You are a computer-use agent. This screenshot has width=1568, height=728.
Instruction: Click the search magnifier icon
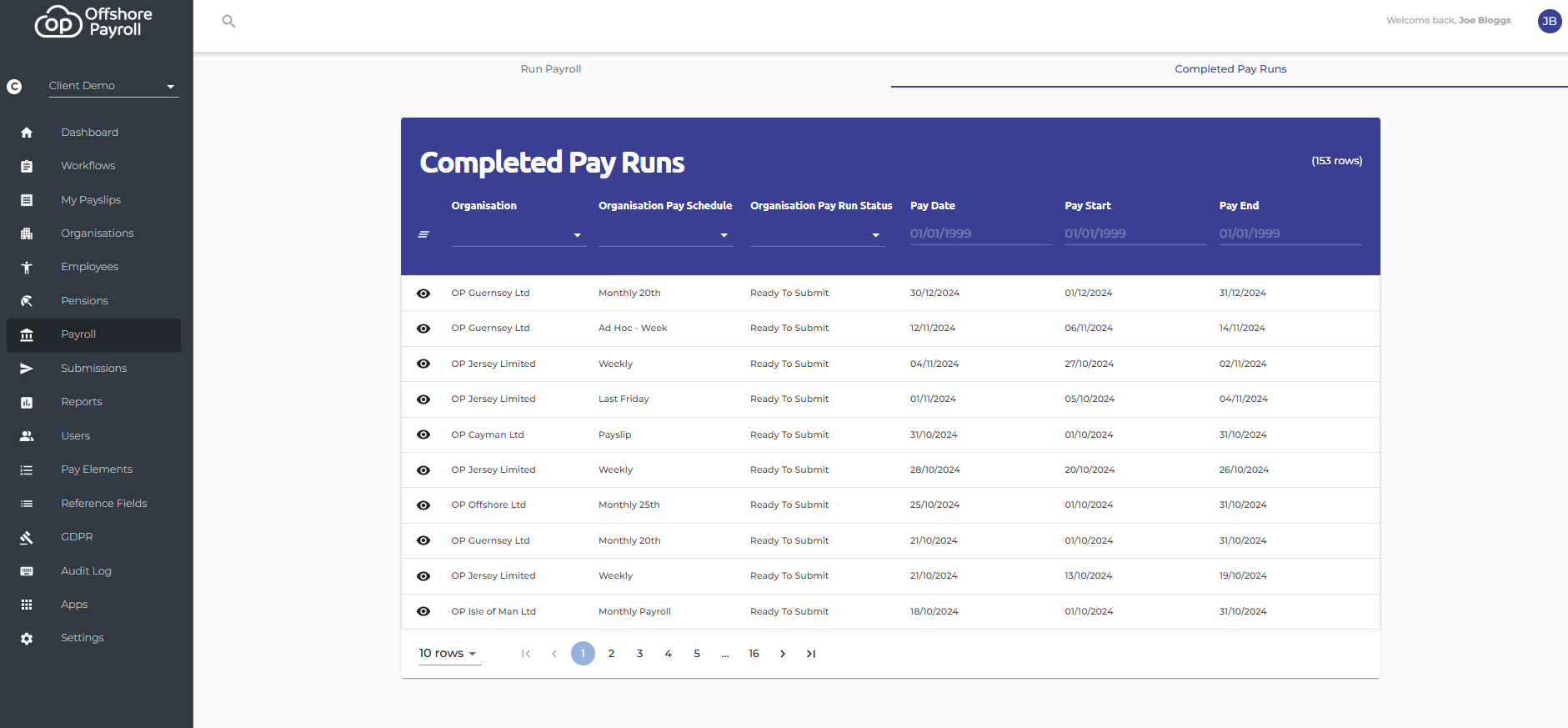pyautogui.click(x=228, y=21)
